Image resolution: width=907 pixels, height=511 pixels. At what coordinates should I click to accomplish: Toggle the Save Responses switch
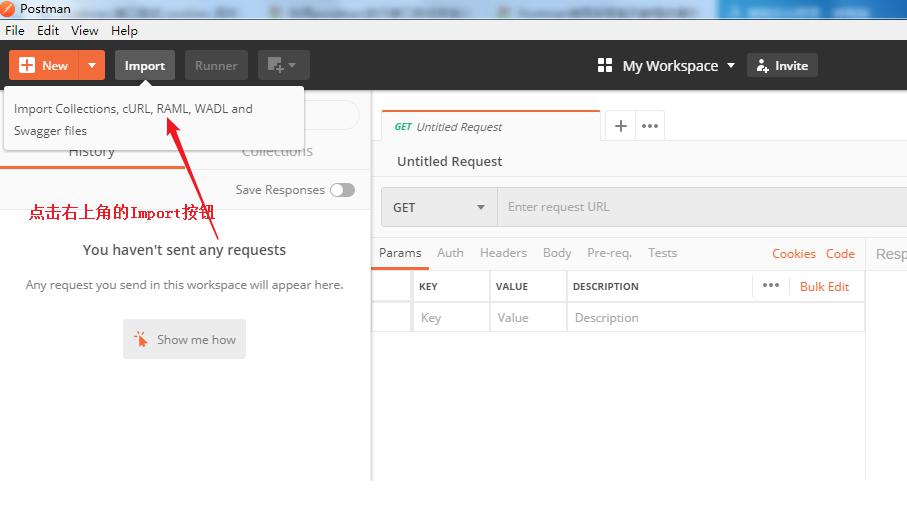(x=342, y=190)
